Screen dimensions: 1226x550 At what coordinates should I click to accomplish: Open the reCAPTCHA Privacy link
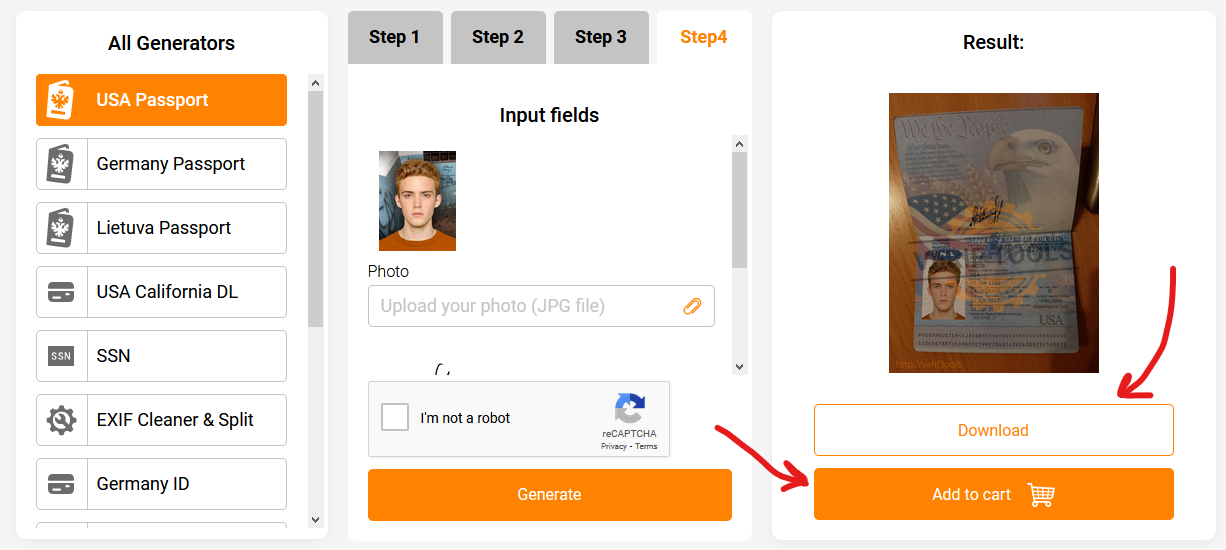coord(613,446)
